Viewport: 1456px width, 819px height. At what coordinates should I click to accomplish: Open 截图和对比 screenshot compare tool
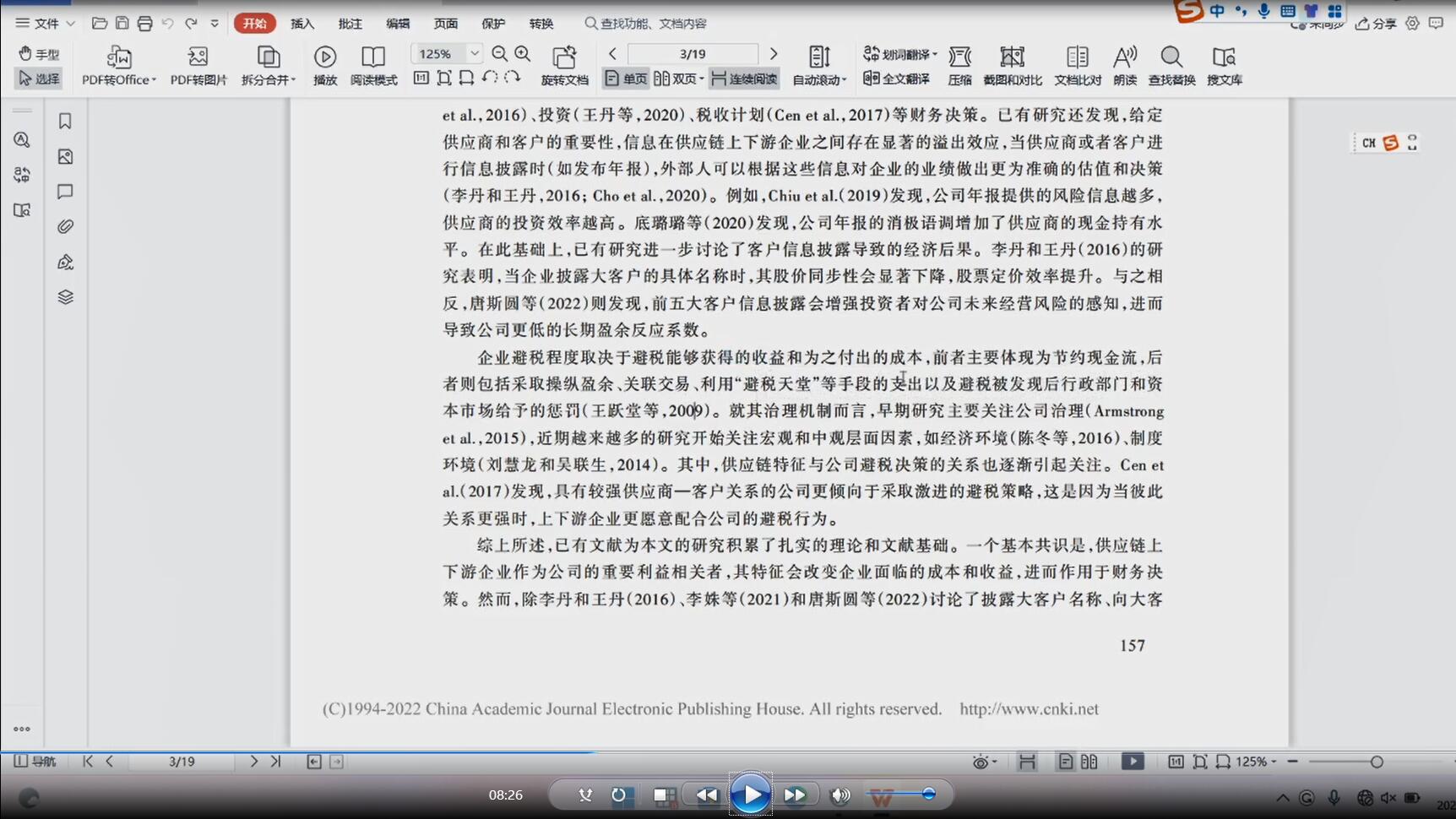[1013, 66]
